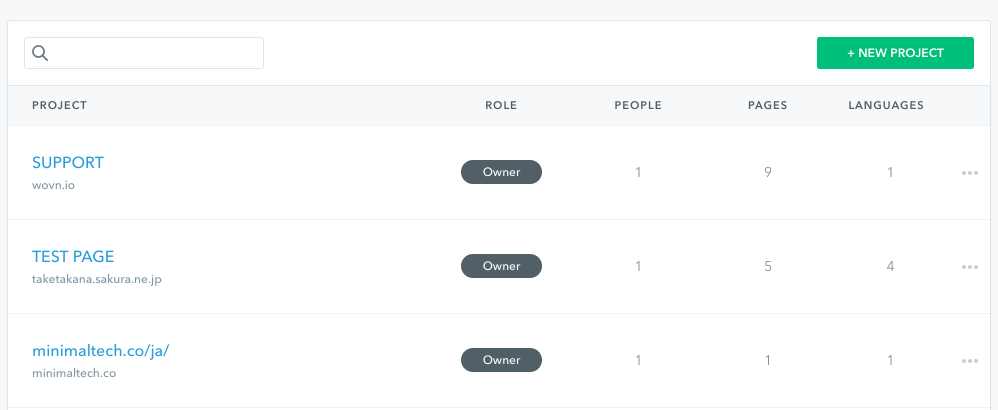This screenshot has height=410, width=998.
Task: Open the SUPPORT project
Action: pos(67,162)
